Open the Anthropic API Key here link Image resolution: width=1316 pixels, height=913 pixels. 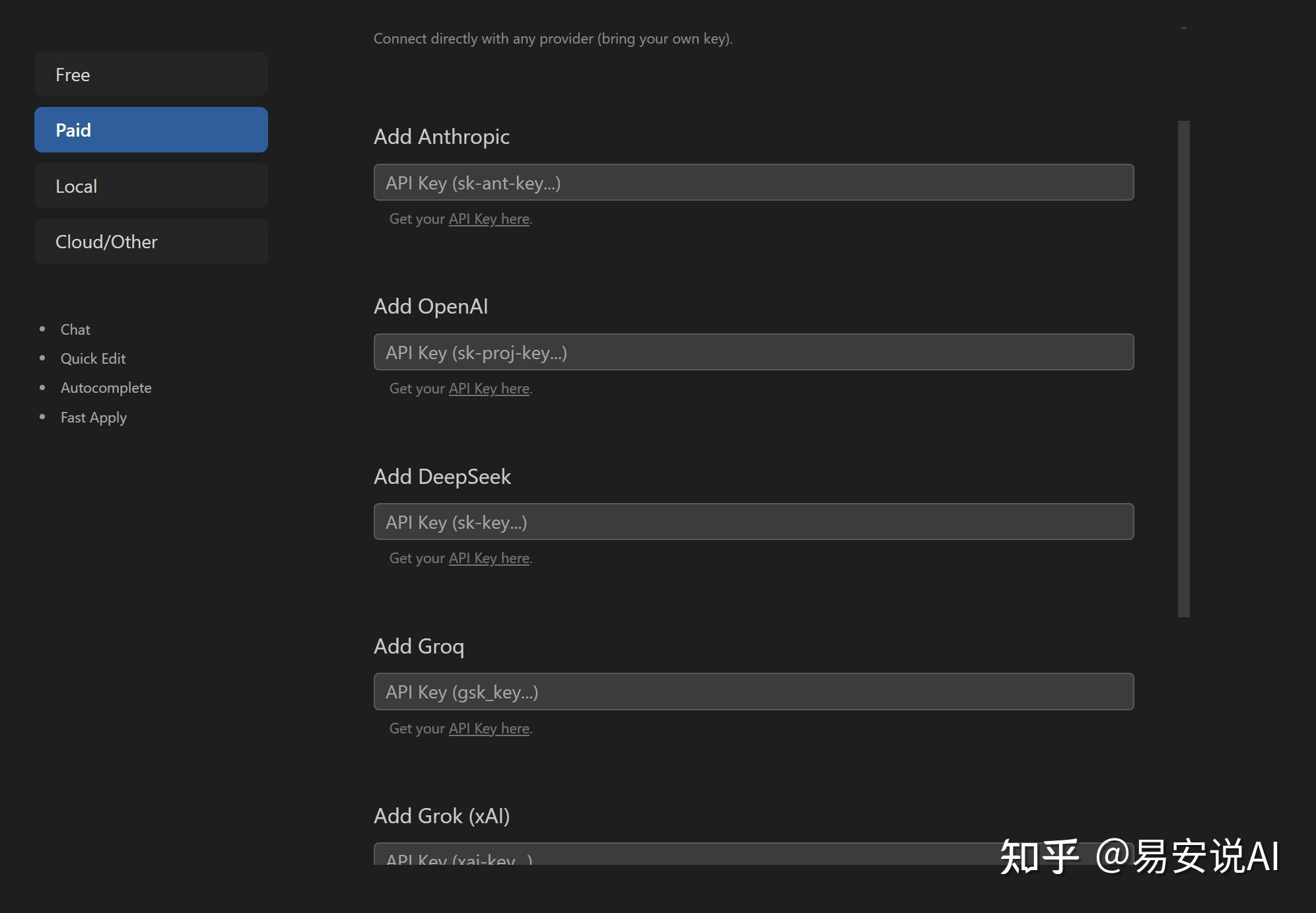pos(489,219)
